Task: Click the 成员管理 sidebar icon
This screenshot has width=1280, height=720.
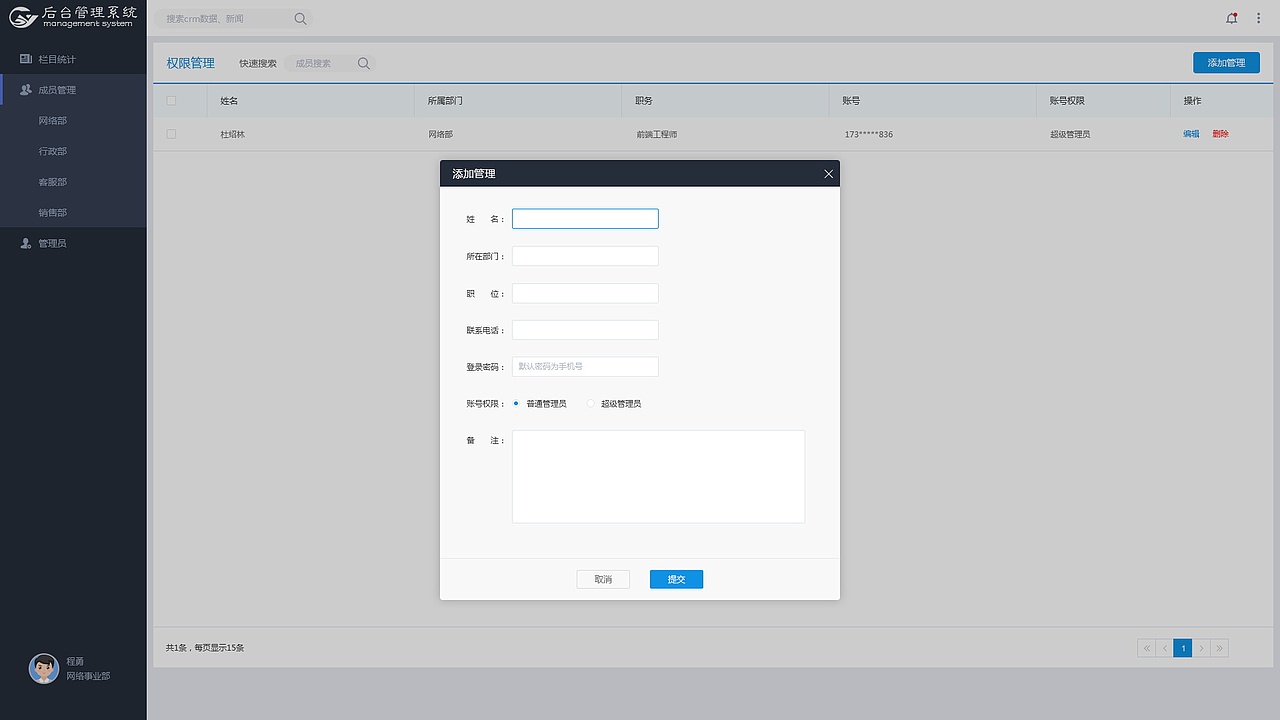Action: pos(26,89)
